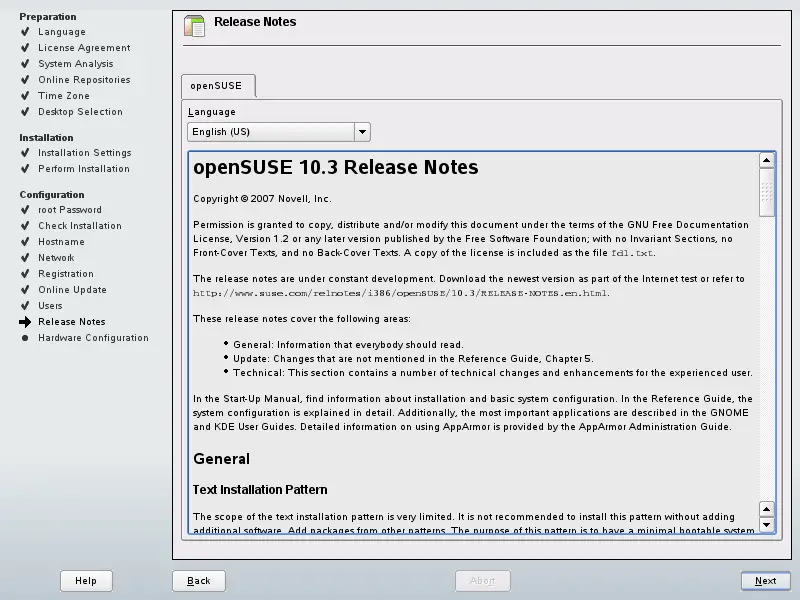Click the bullet starting with "Update: Changes"
The width and height of the screenshot is (800, 600).
(x=413, y=359)
